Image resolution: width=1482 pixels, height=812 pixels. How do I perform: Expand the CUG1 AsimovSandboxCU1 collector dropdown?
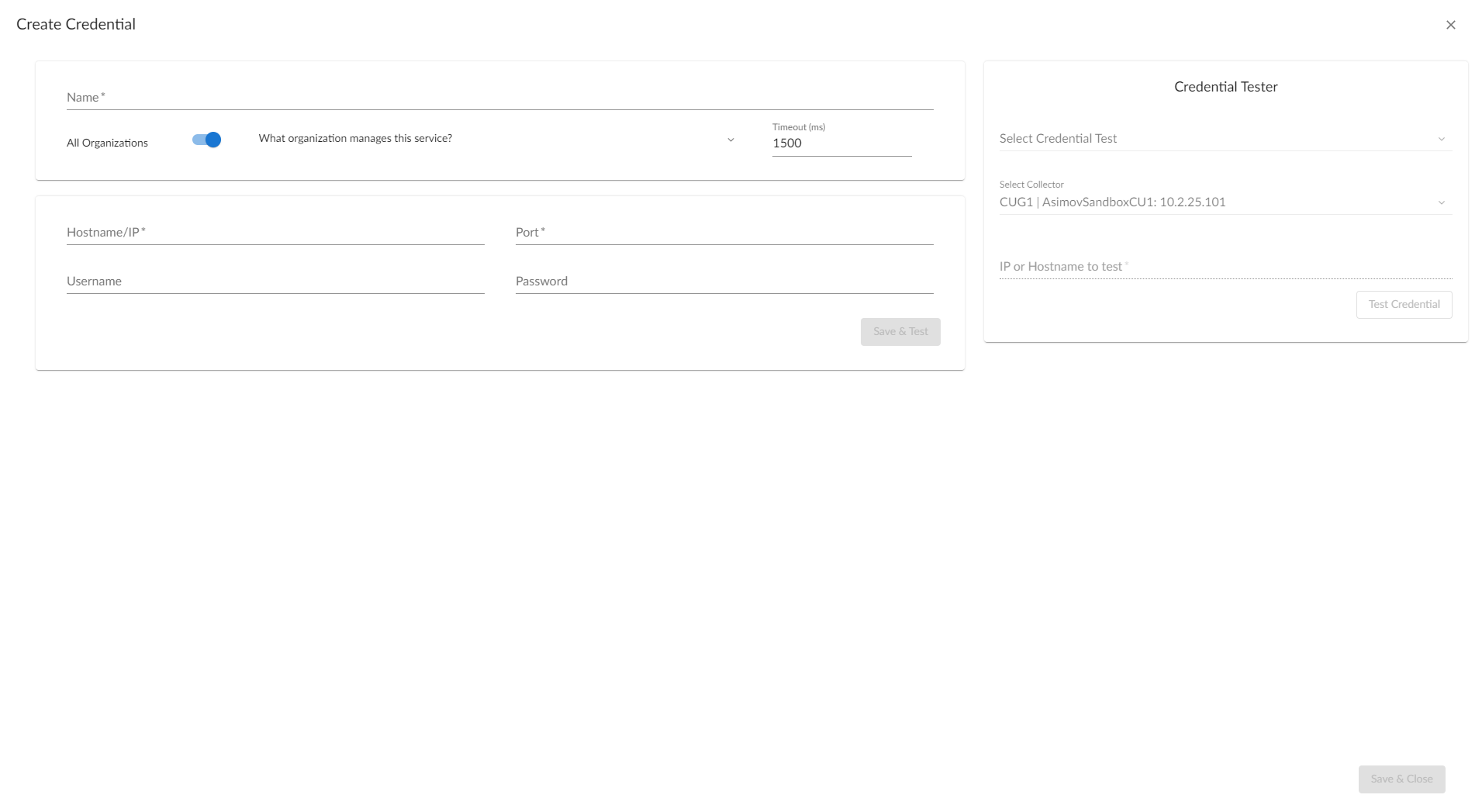[1218, 202]
